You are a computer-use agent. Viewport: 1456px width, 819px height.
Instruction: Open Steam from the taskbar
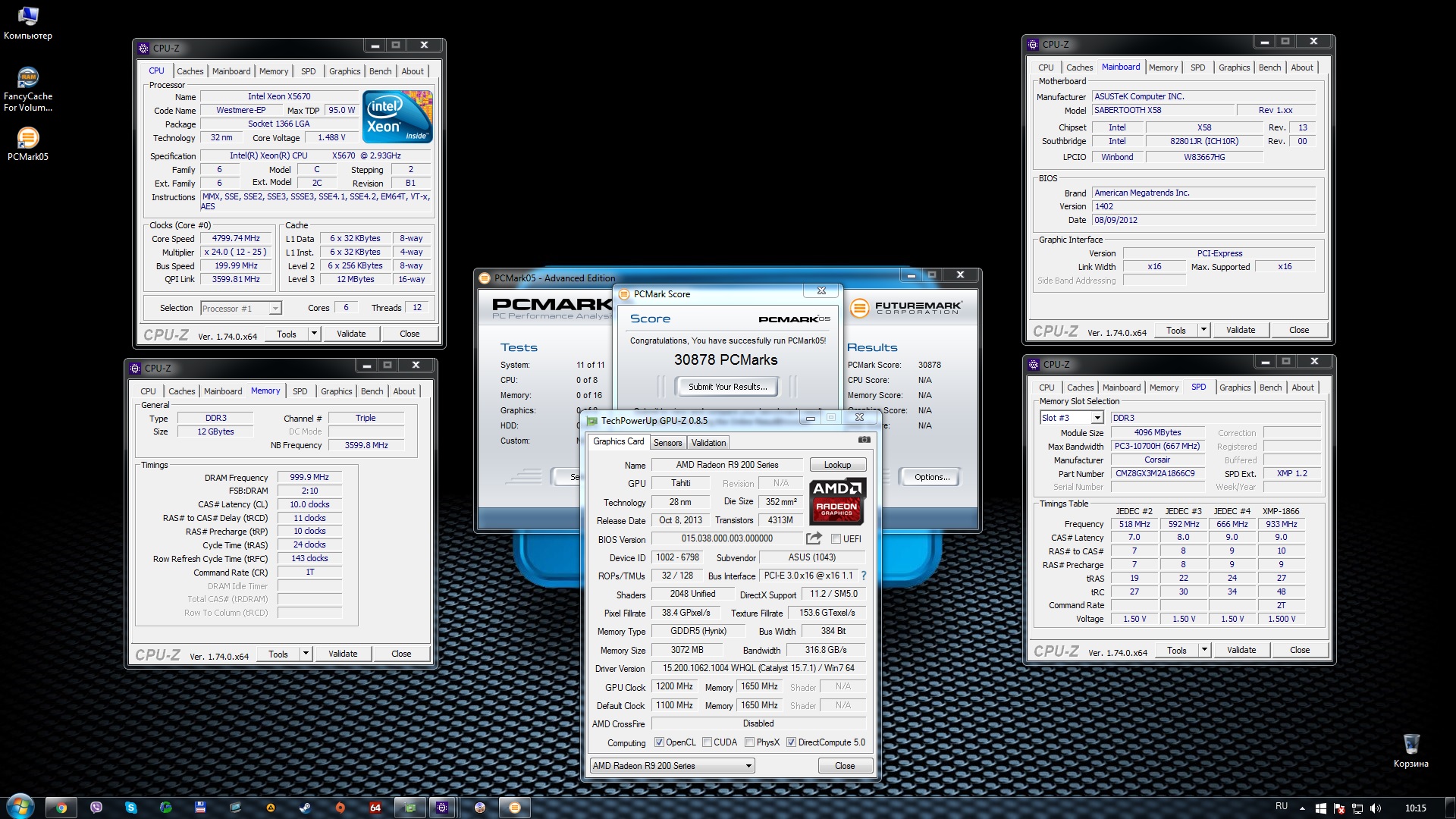pos(305,808)
